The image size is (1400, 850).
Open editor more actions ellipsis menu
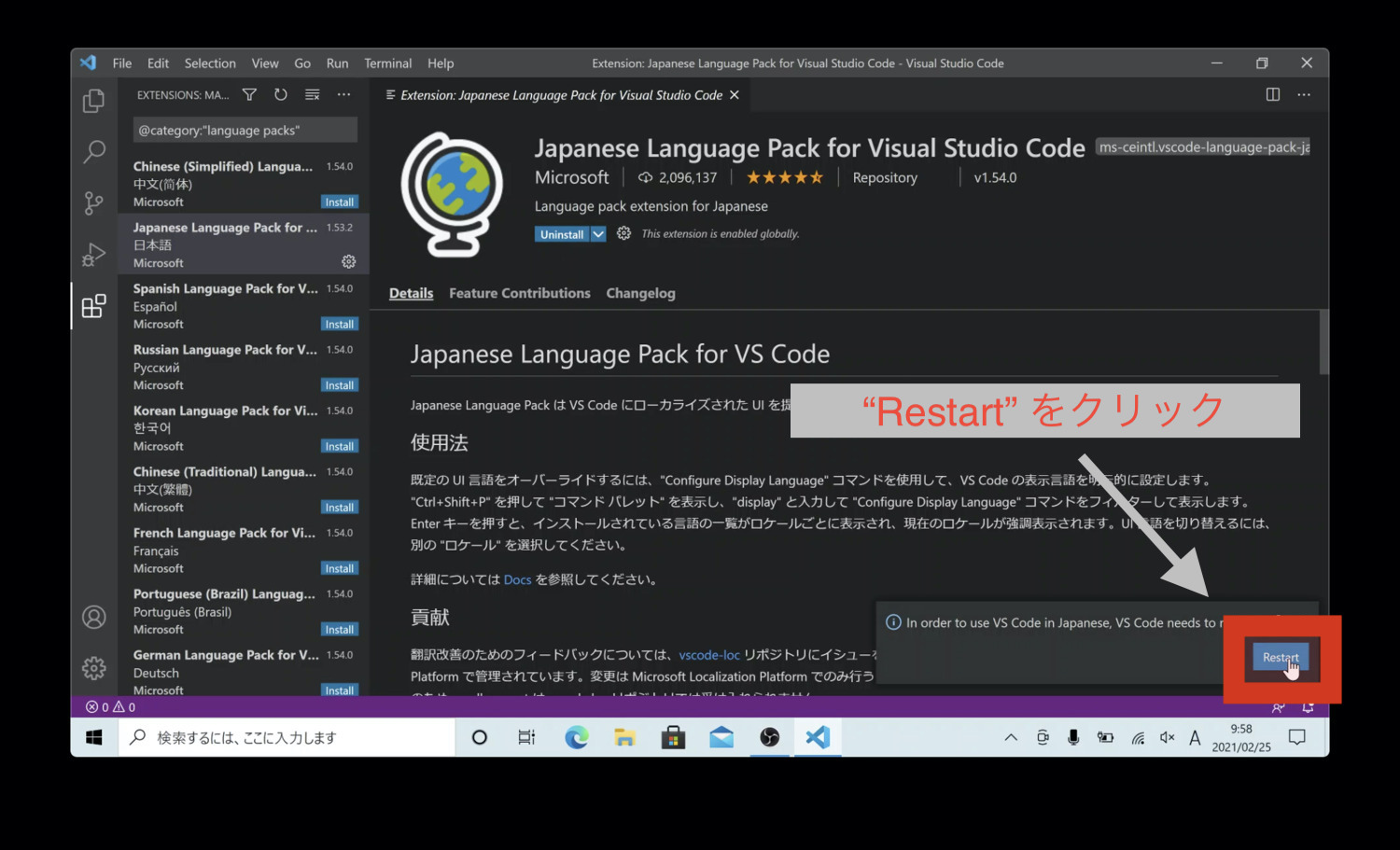pyautogui.click(x=1304, y=94)
